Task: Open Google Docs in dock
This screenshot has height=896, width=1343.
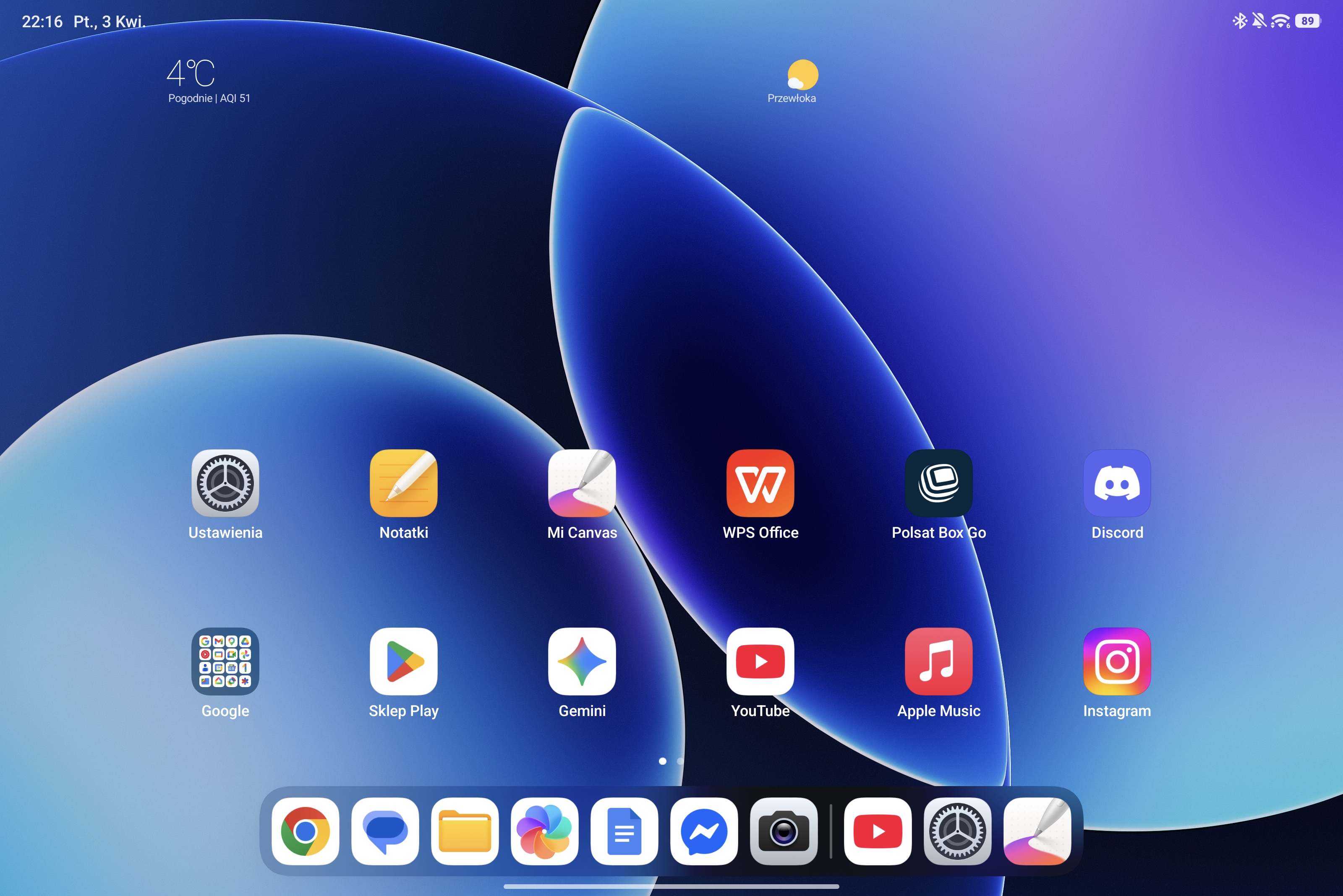Action: click(624, 831)
